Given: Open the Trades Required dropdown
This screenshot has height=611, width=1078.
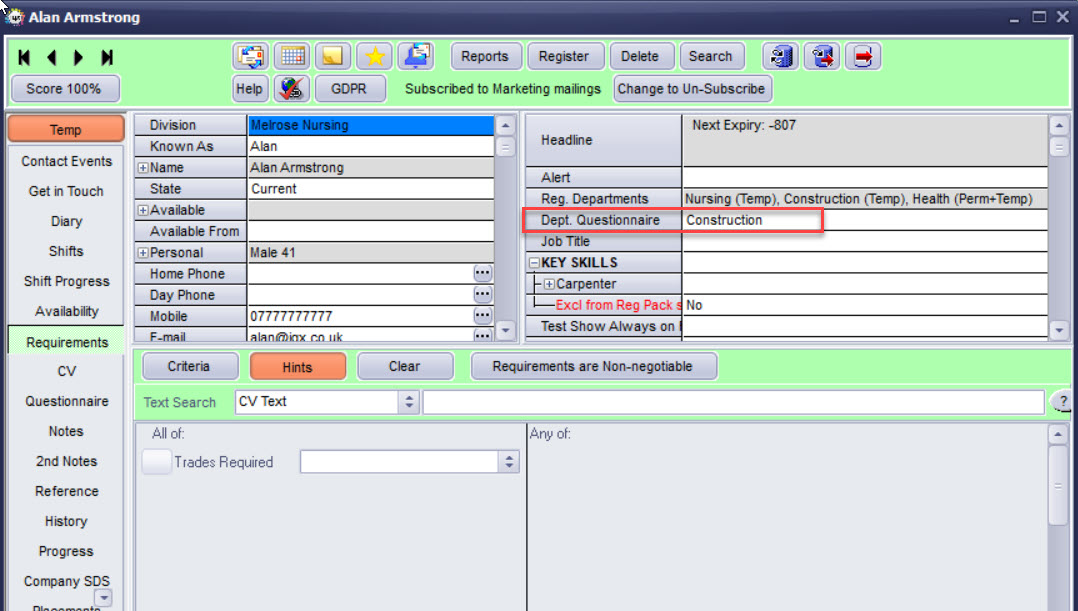Looking at the screenshot, I should (509, 462).
